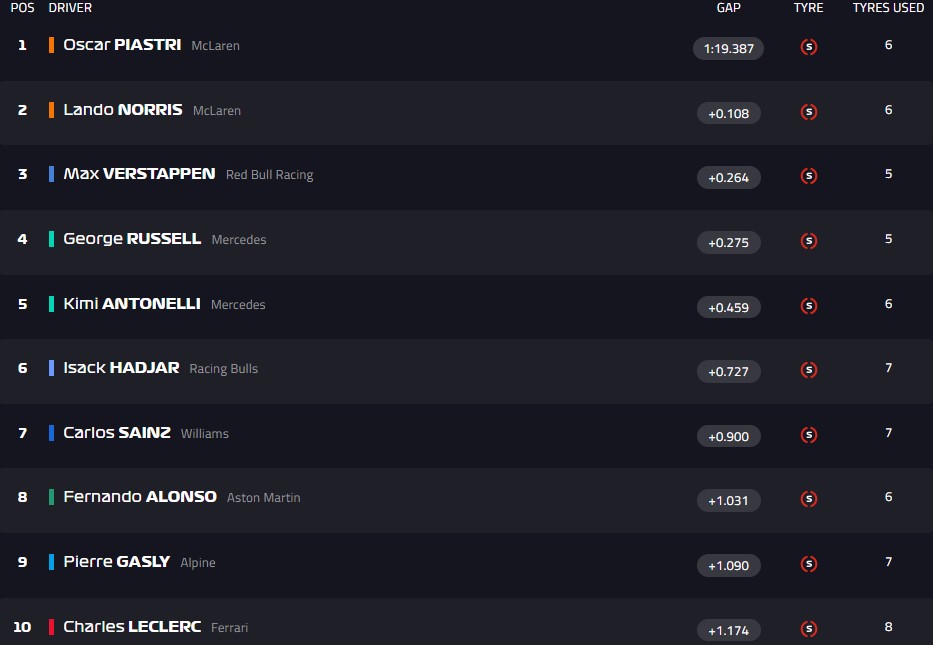
Task: Click the soft tyre icon for Sainz
Action: click(x=809, y=435)
